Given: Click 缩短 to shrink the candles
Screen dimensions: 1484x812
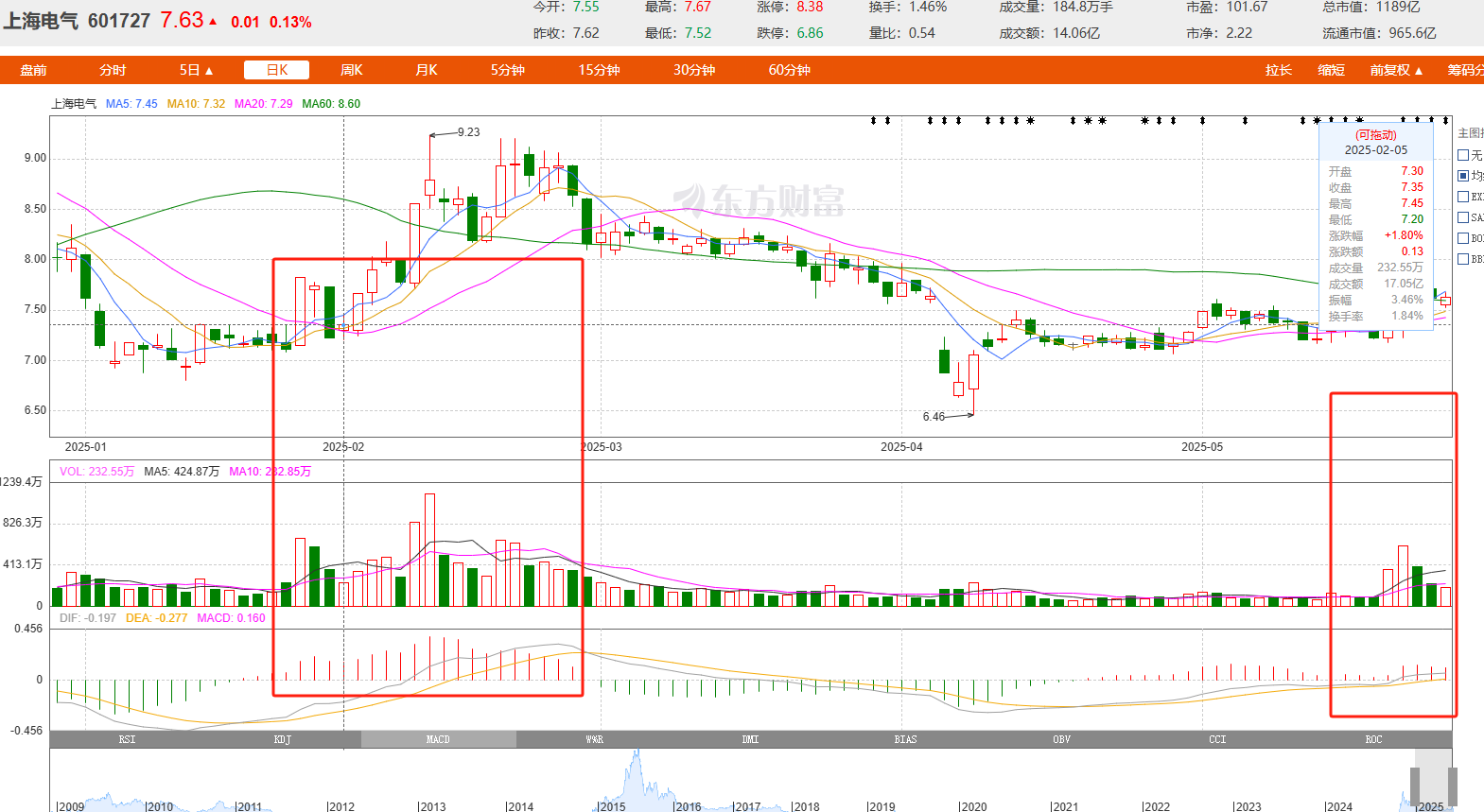Looking at the screenshot, I should pos(1332,70).
